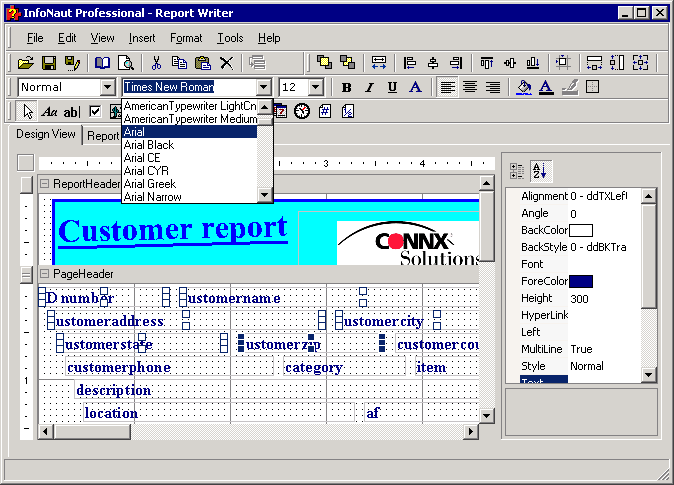Launch Print Preview with the magnifier page icon
The height and width of the screenshot is (485, 674).
click(x=126, y=63)
